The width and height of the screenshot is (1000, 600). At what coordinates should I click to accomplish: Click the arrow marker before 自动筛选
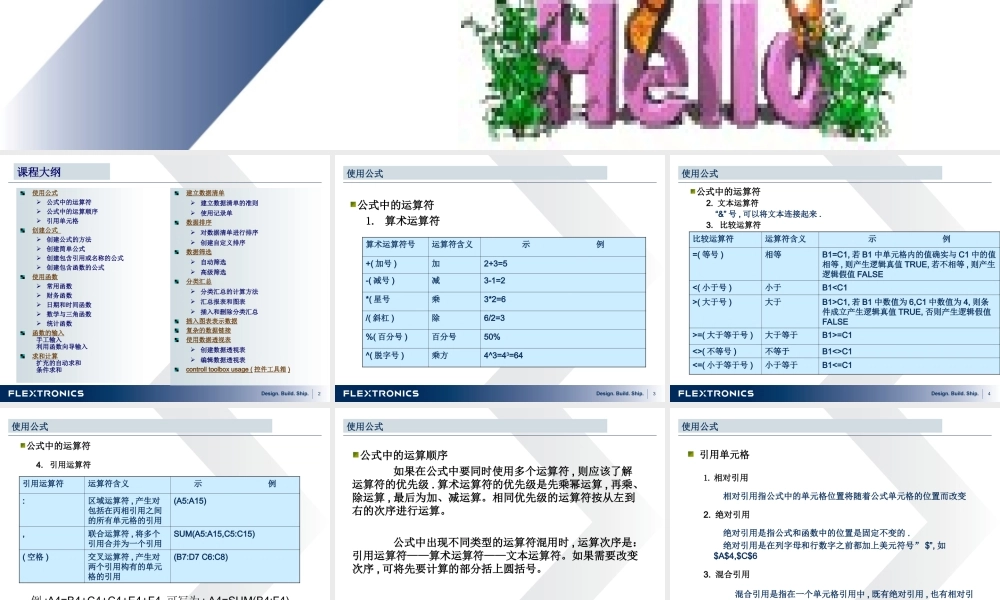coord(192,263)
